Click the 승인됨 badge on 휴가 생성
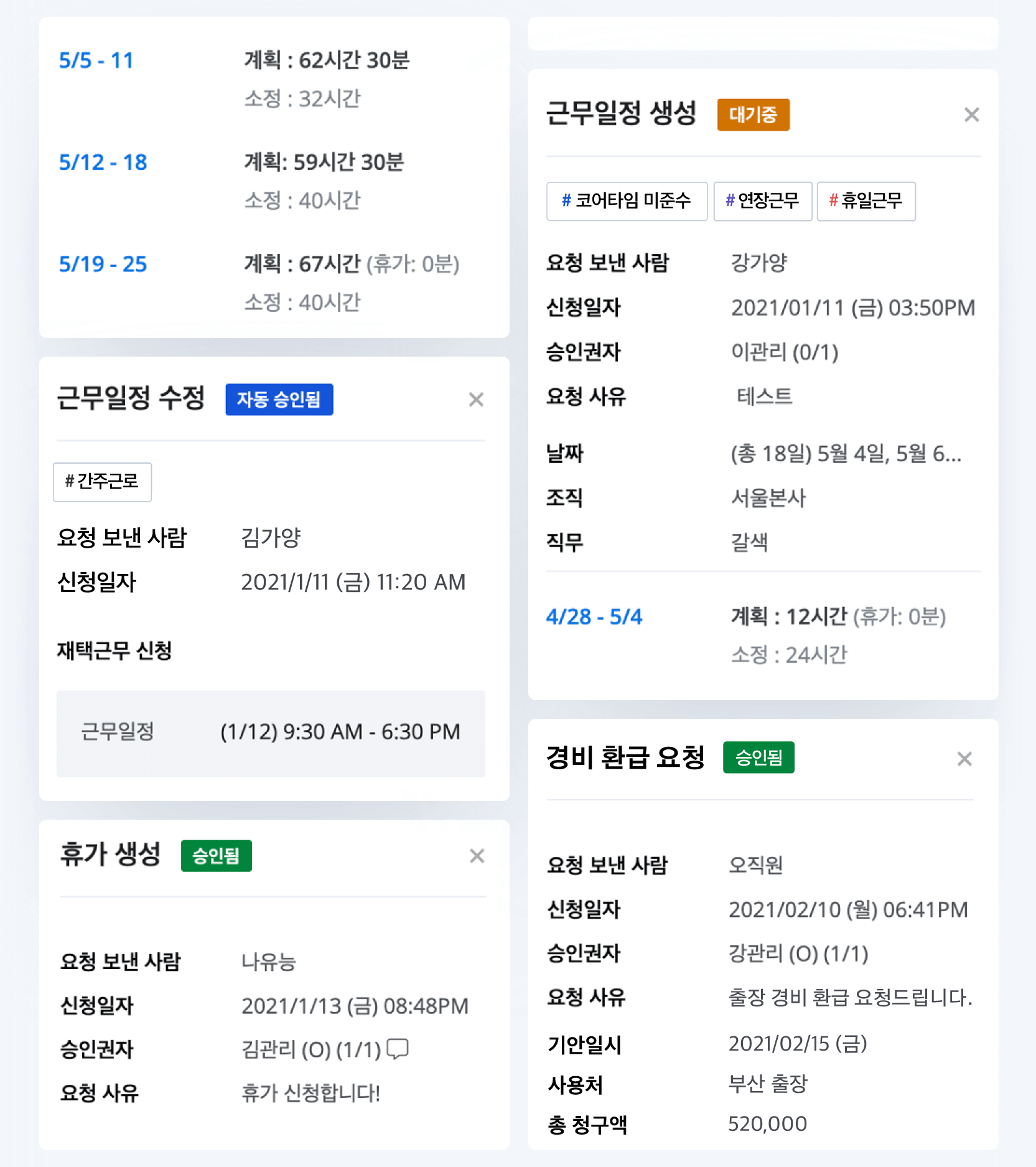1036x1167 pixels. click(x=216, y=856)
